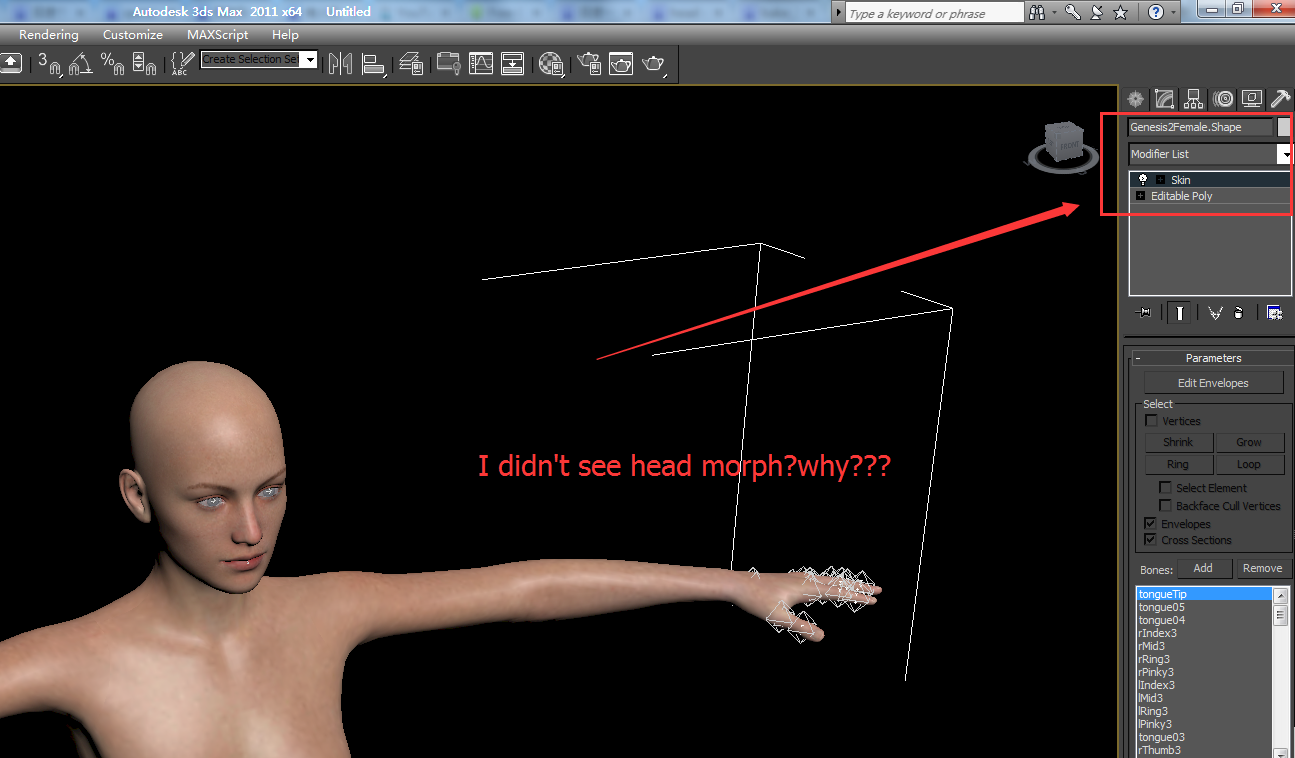Open the Communication Center satellite icon
Image resolution: width=1295 pixels, height=758 pixels.
(1097, 12)
